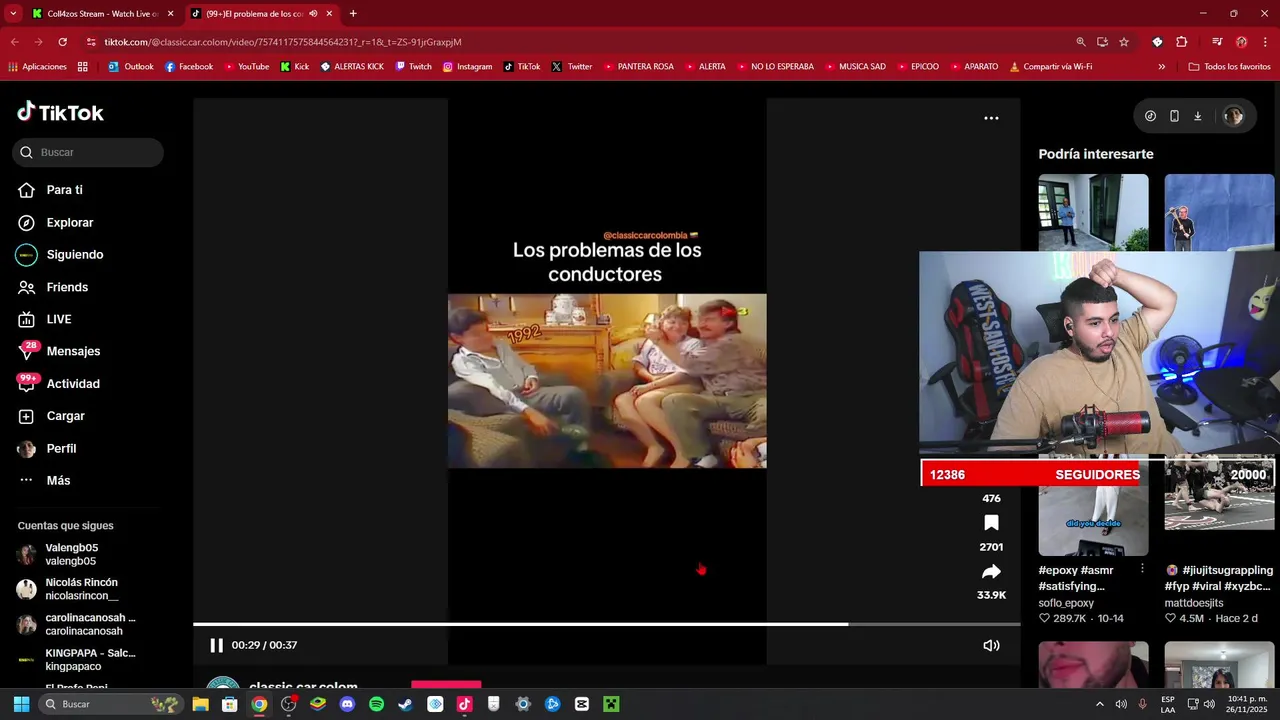1280x720 pixels.
Task: Open the get-app phone icon
Action: click(1174, 116)
